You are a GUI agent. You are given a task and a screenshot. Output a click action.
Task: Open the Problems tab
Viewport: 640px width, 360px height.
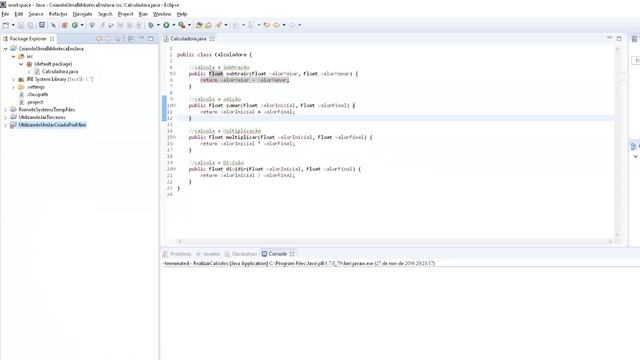pos(177,254)
